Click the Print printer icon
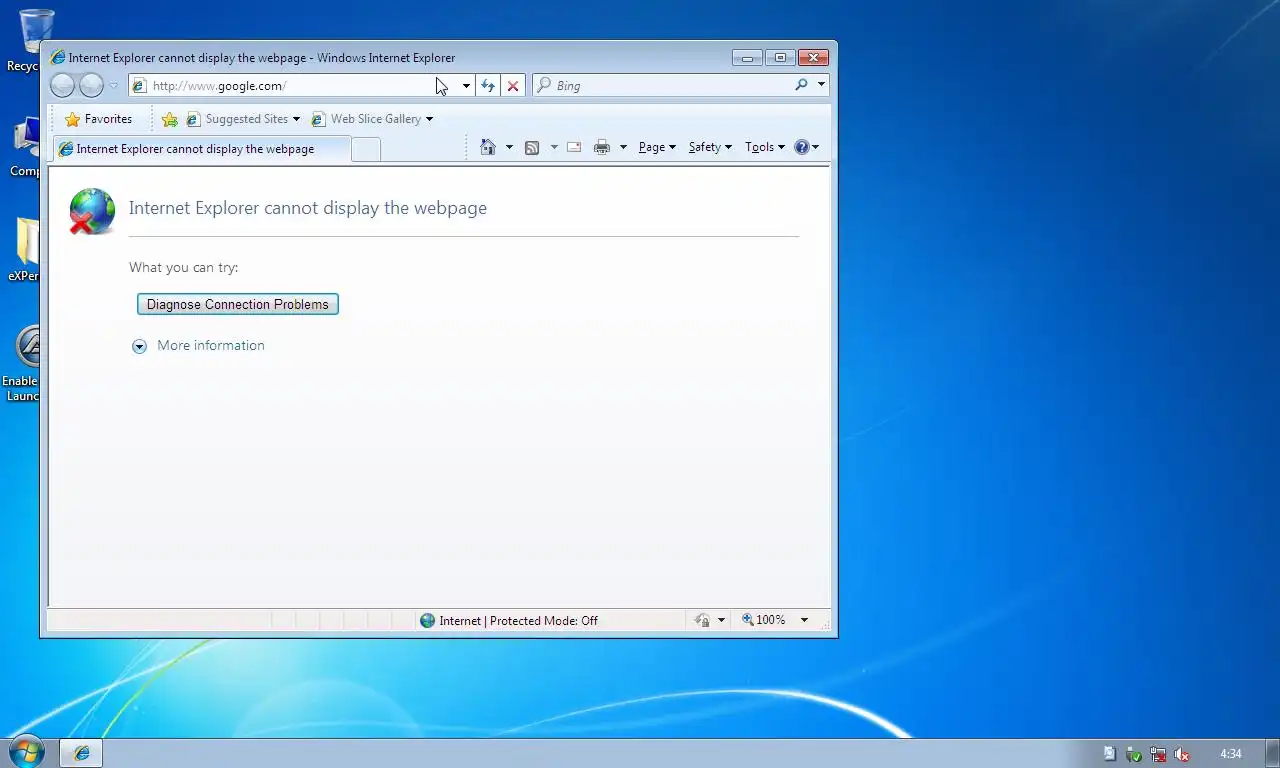Image resolution: width=1280 pixels, height=768 pixels. coord(601,147)
